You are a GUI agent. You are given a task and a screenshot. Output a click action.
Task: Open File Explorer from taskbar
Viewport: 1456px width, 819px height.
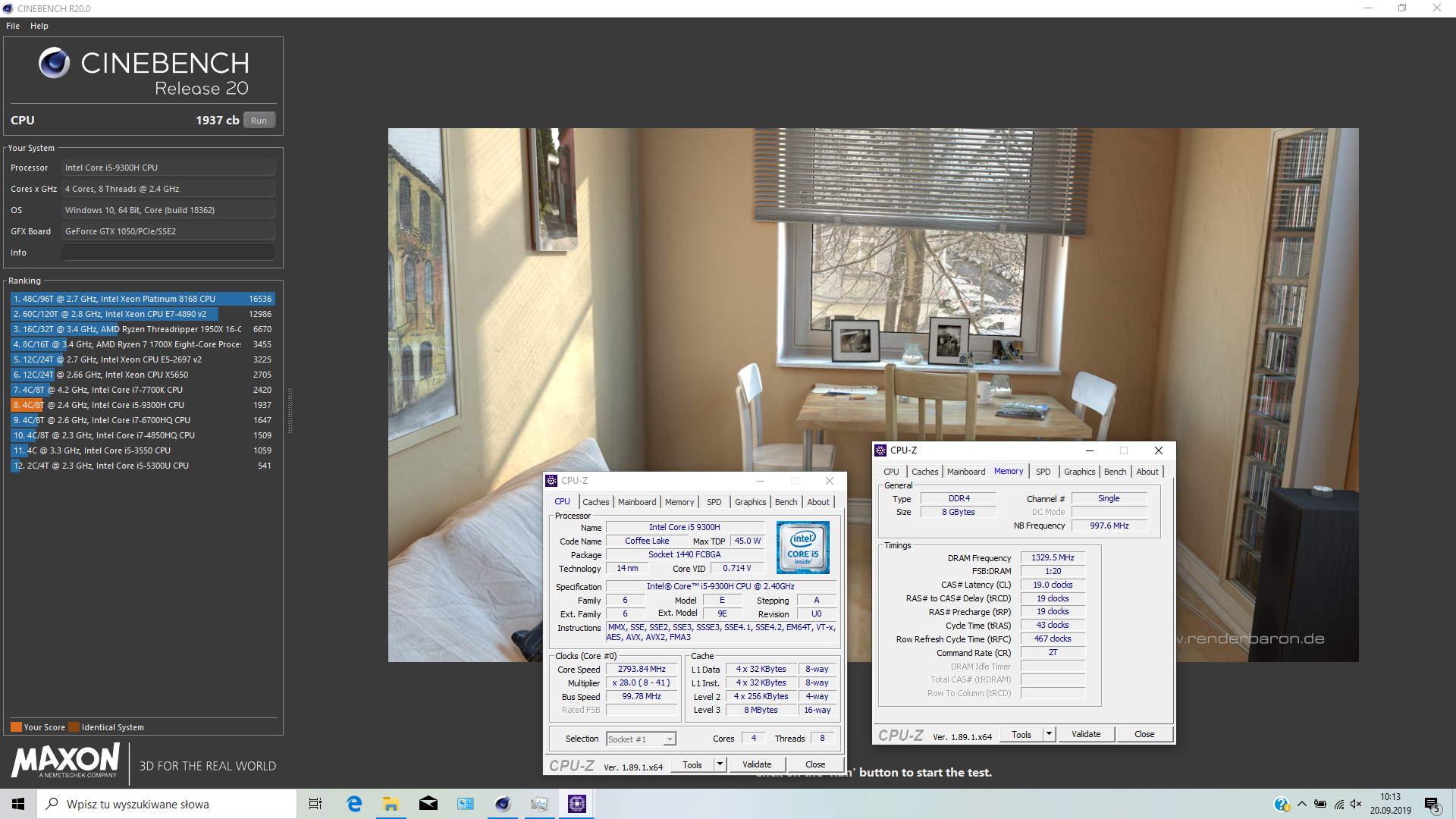tap(391, 804)
